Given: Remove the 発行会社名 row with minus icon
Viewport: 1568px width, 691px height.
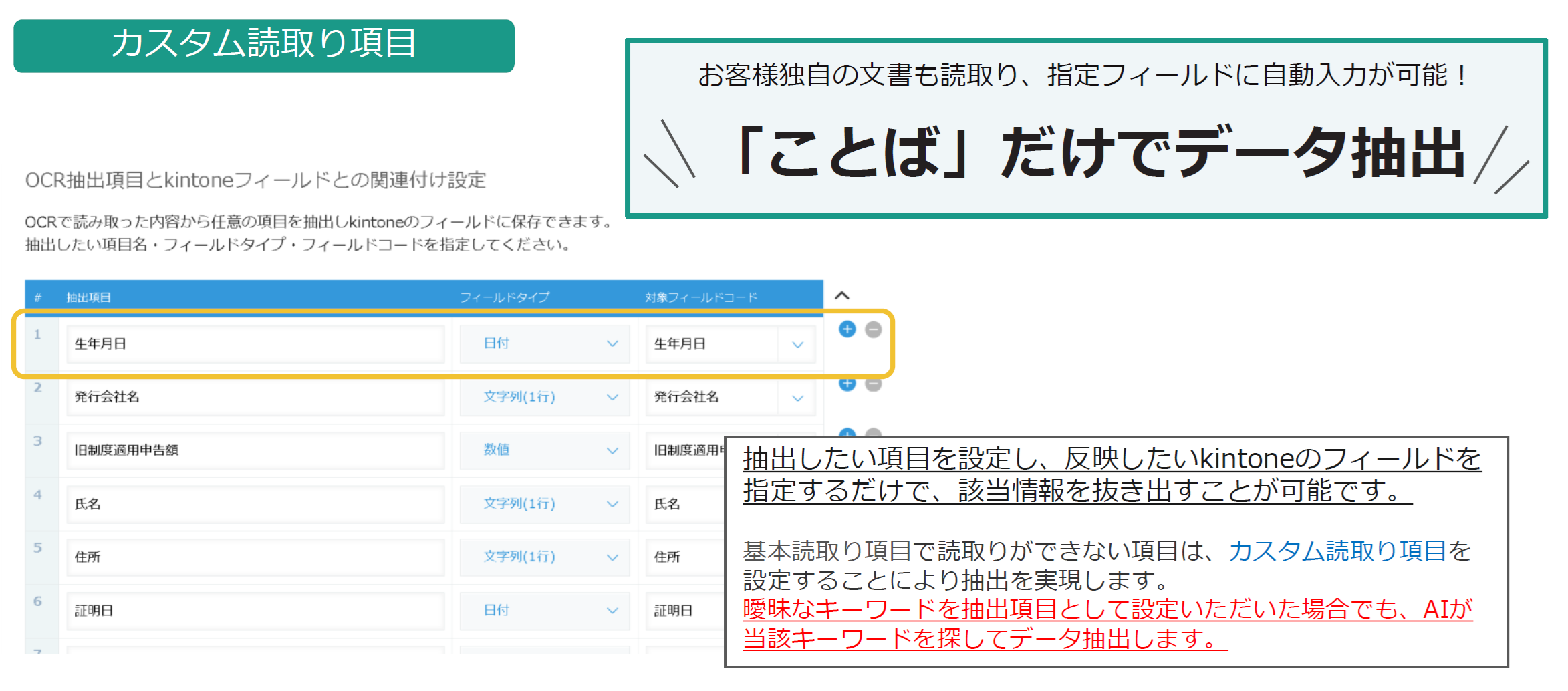Looking at the screenshot, I should (873, 384).
